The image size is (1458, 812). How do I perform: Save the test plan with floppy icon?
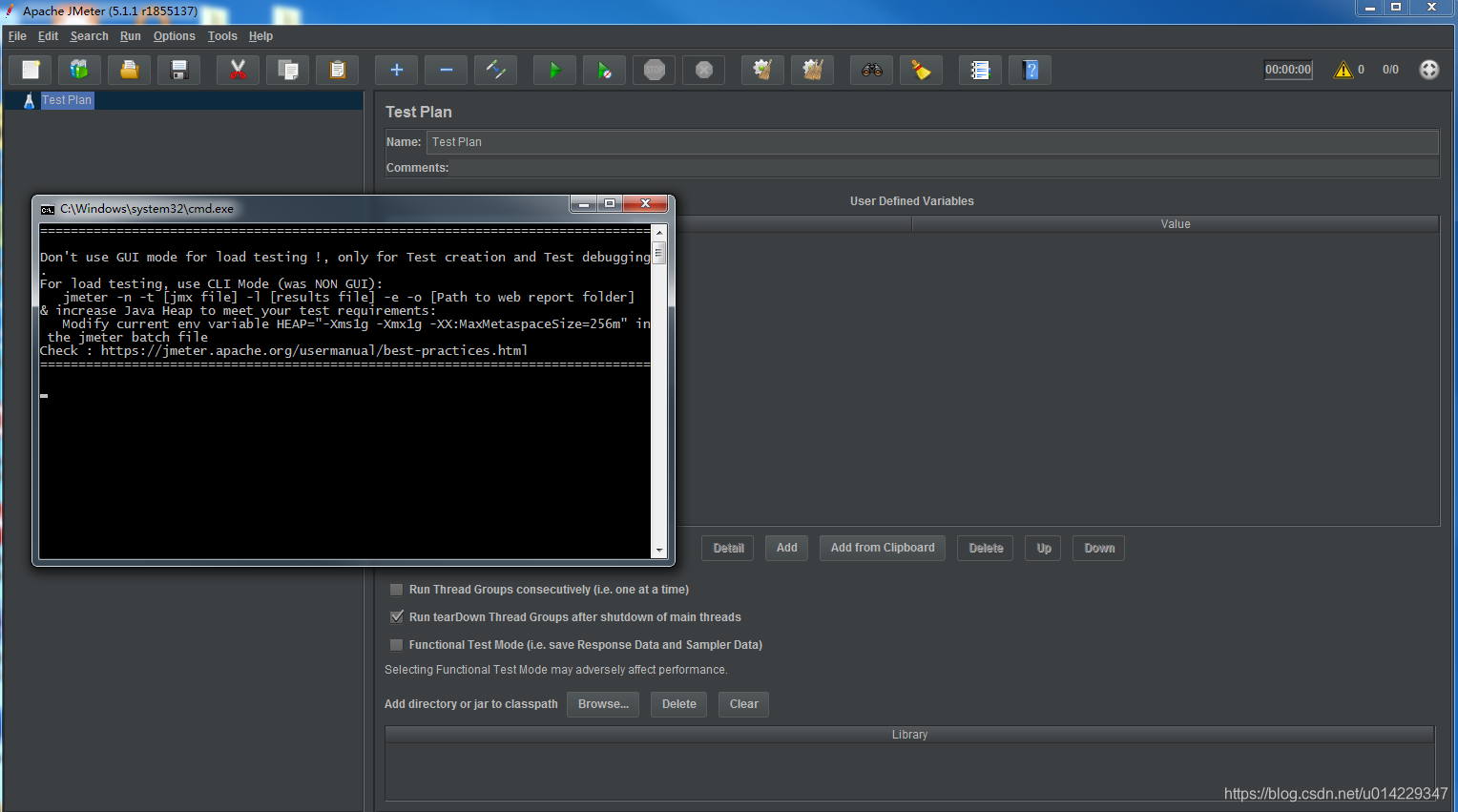179,70
